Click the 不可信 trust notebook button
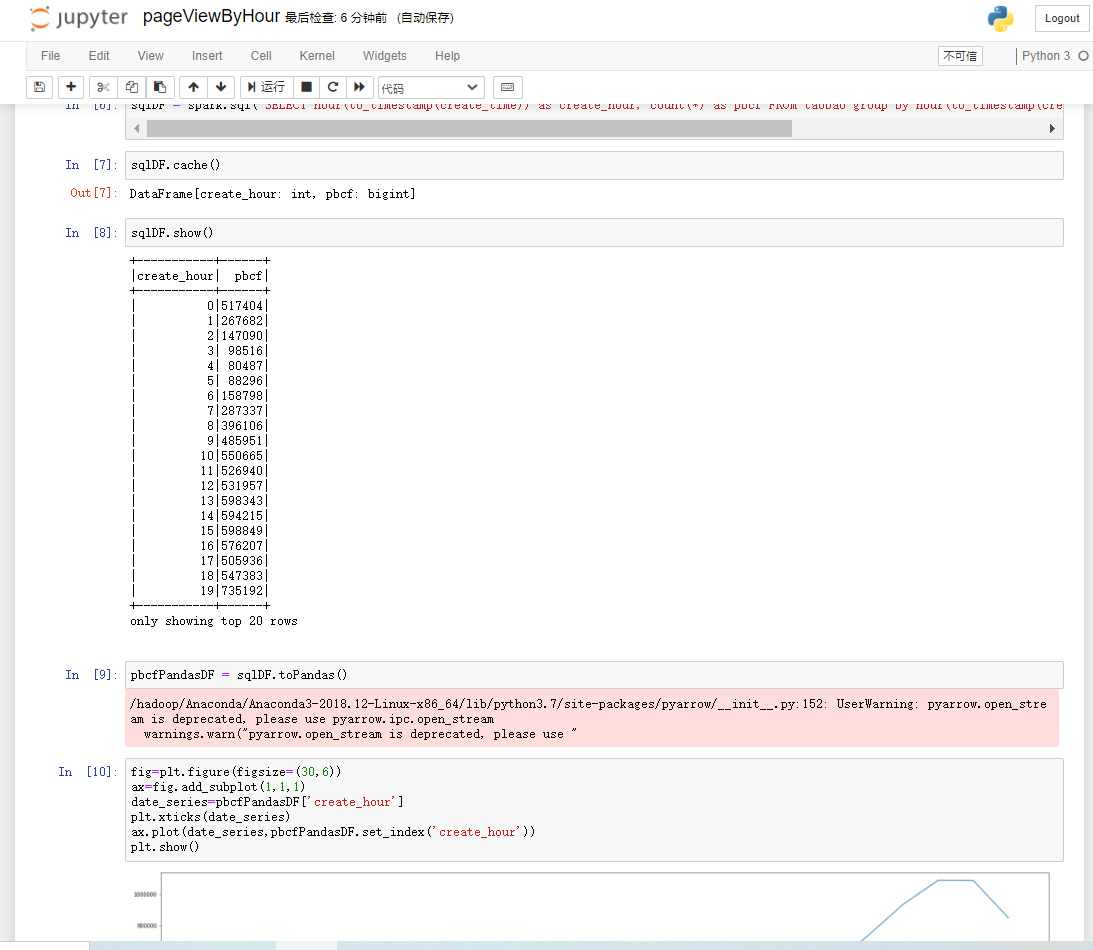1093x950 pixels. 960,56
